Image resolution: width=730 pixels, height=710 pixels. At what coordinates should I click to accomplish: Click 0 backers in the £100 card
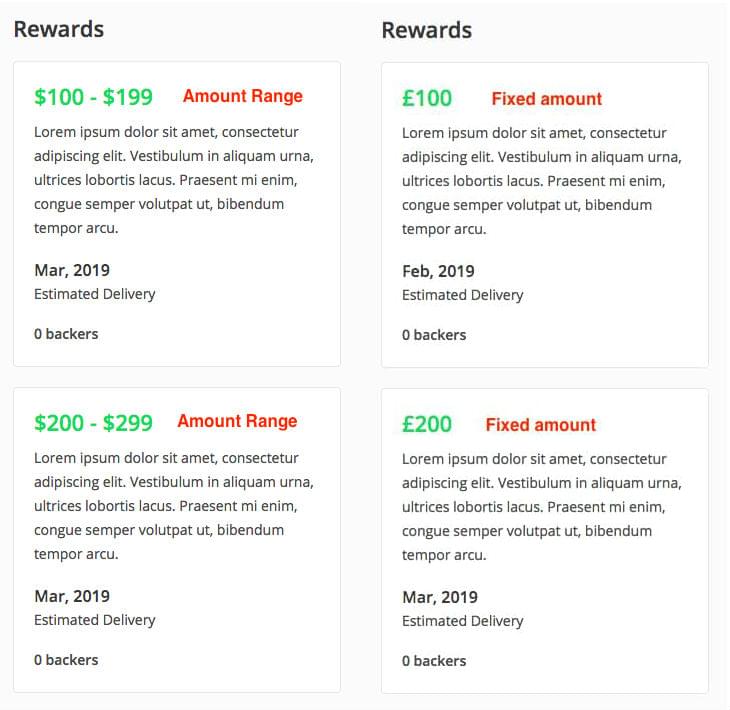click(x=434, y=335)
